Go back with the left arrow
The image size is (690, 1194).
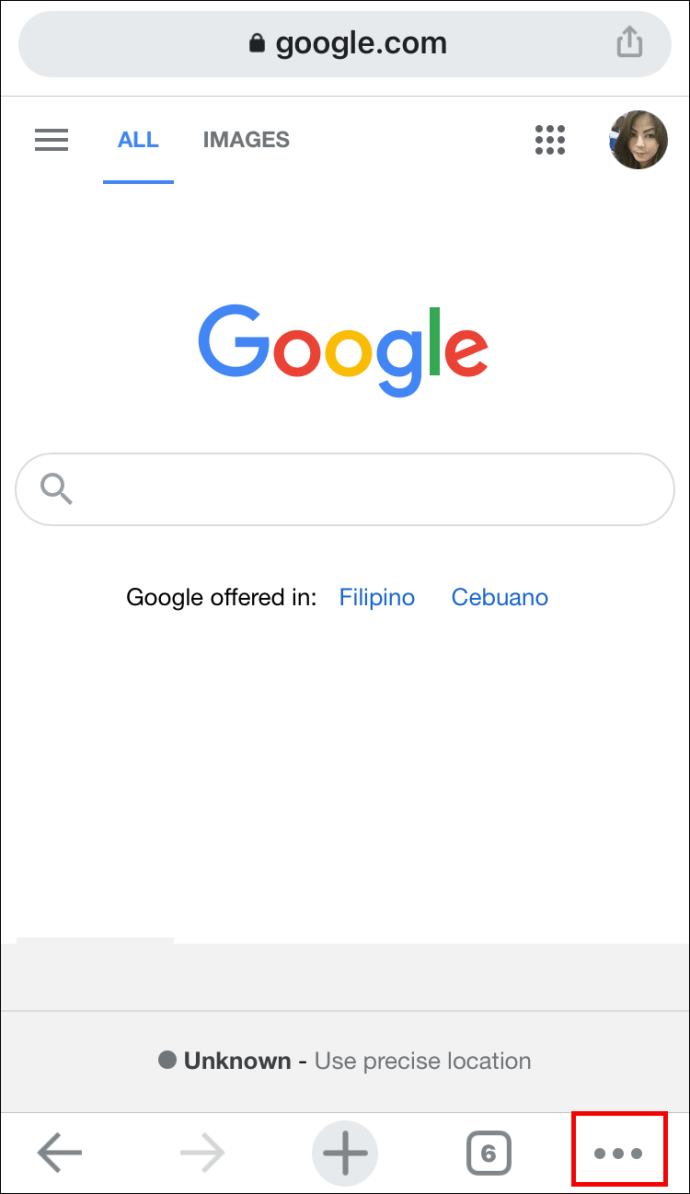59,1154
